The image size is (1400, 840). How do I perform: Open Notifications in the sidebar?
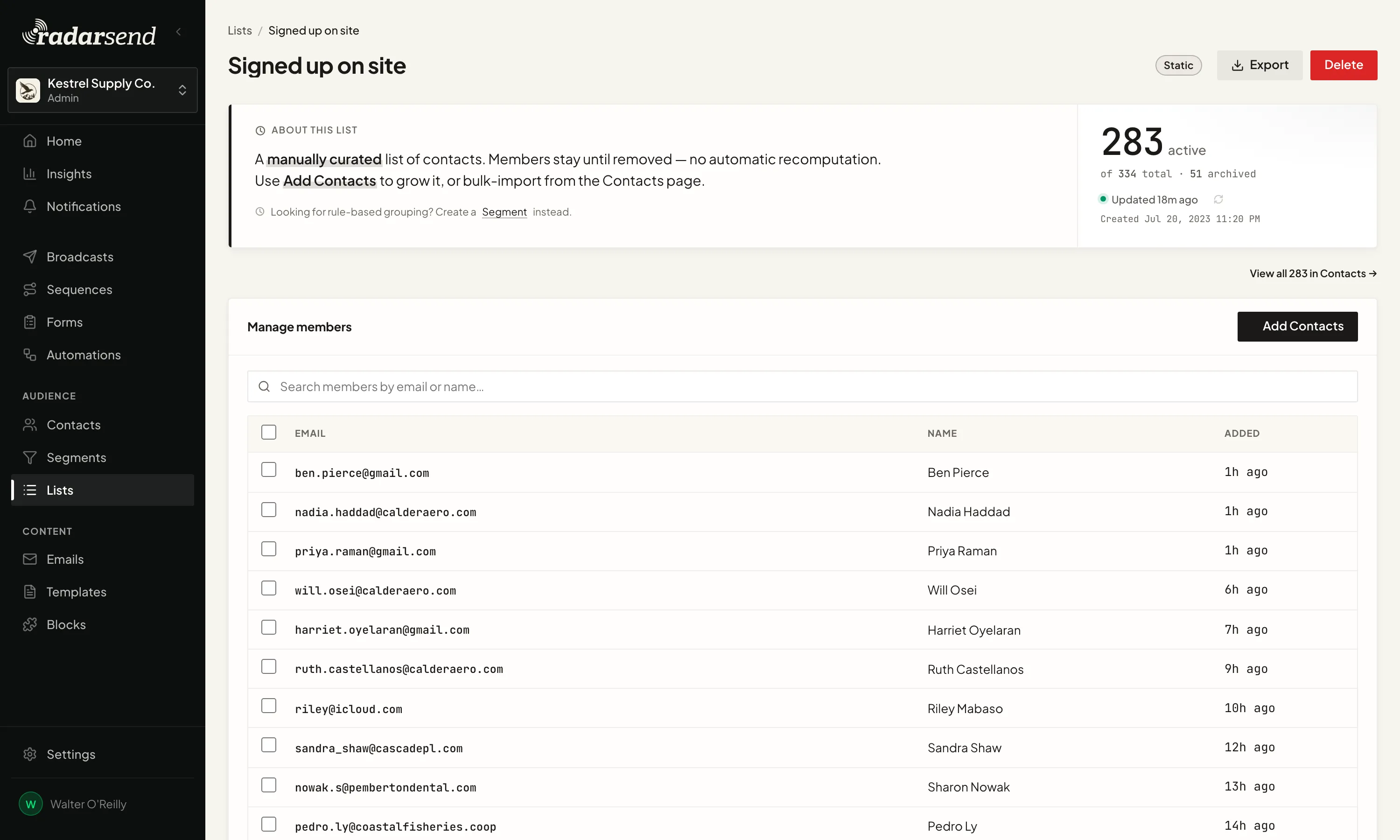click(102, 207)
